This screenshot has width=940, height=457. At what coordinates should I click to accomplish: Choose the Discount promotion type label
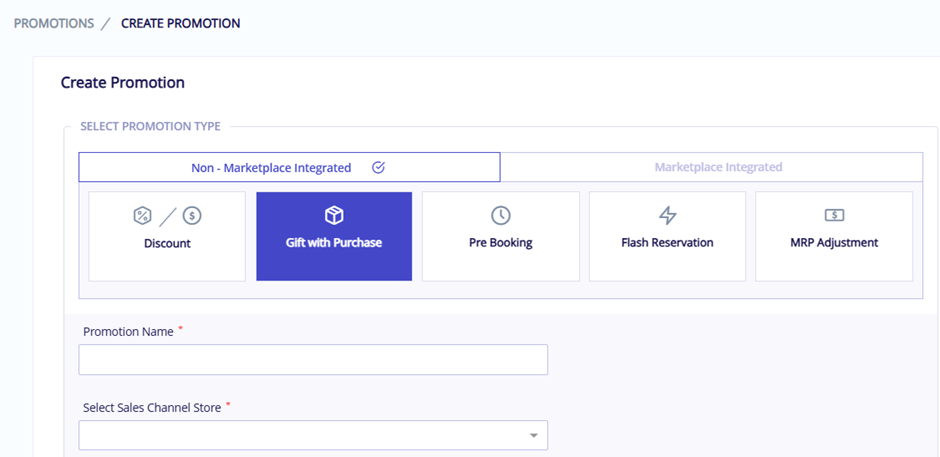167,243
